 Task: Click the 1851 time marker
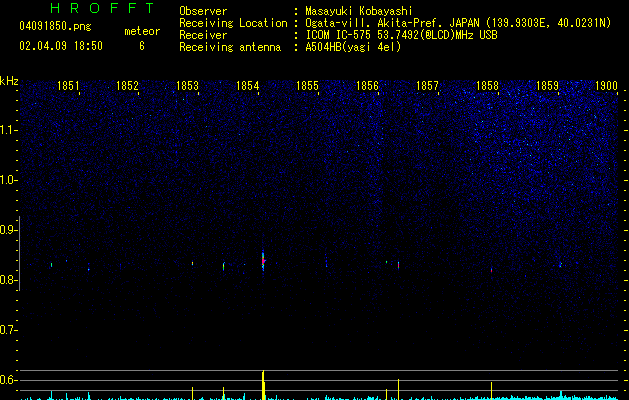[x=68, y=86]
